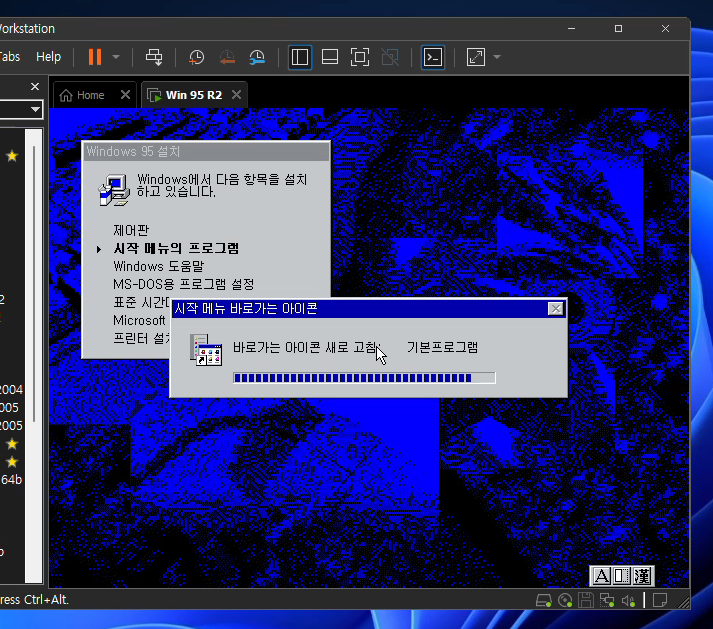Open the library search dropdown
The height and width of the screenshot is (629, 713).
point(35,110)
